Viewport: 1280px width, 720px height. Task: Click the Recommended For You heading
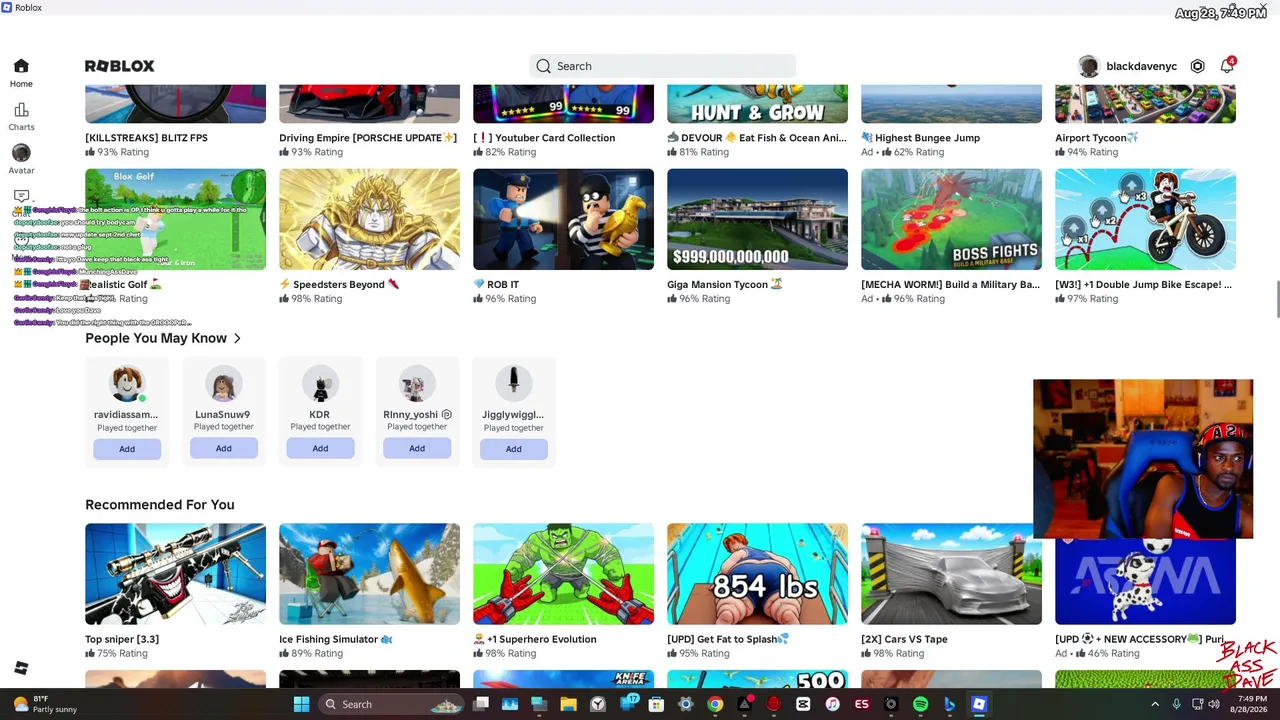pyautogui.click(x=160, y=505)
